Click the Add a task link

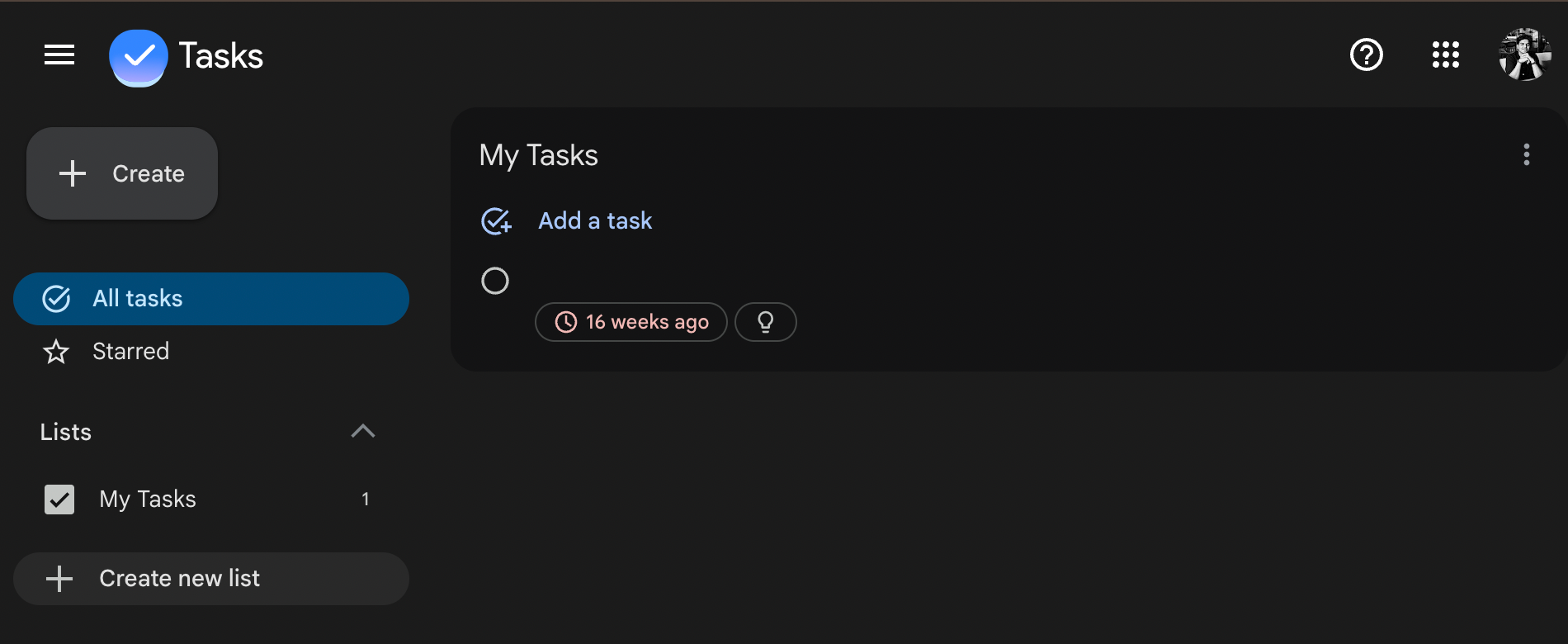595,221
